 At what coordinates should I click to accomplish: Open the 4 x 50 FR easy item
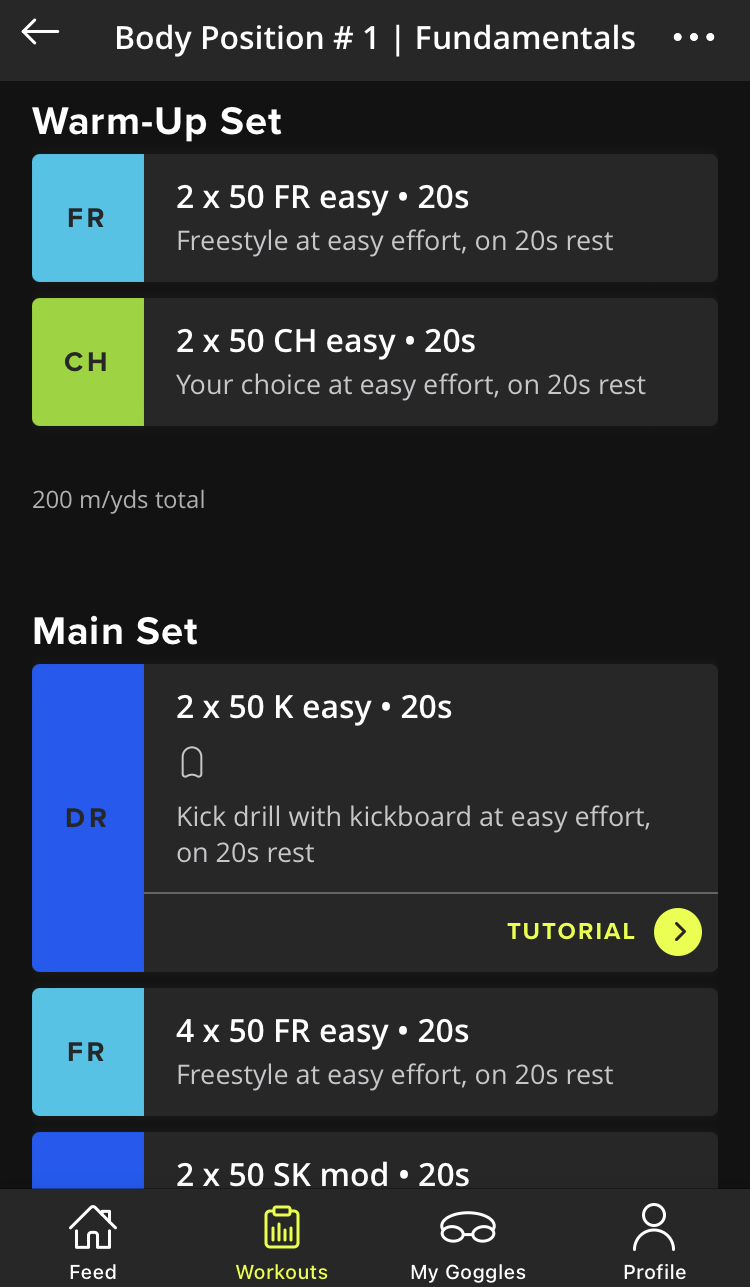pyautogui.click(x=375, y=1052)
